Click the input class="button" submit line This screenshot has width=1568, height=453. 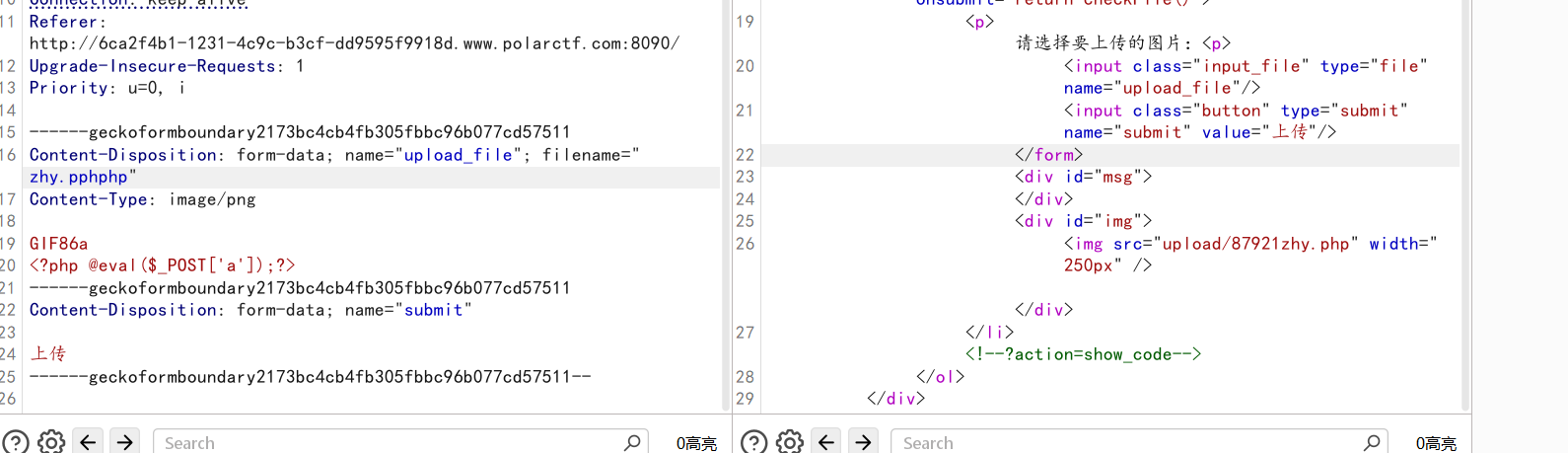tap(1237, 121)
